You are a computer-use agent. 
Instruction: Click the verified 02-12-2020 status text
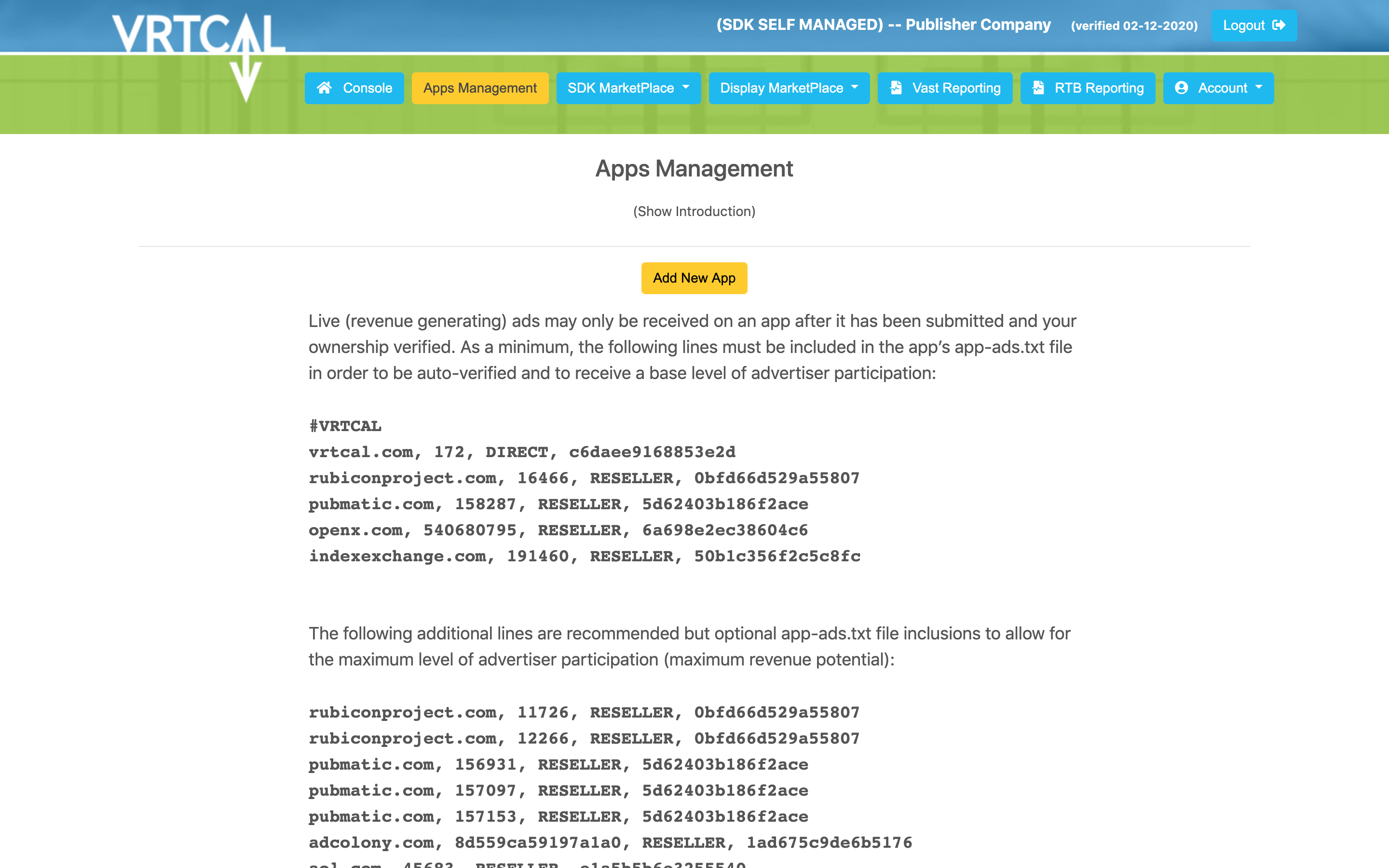click(x=1134, y=26)
